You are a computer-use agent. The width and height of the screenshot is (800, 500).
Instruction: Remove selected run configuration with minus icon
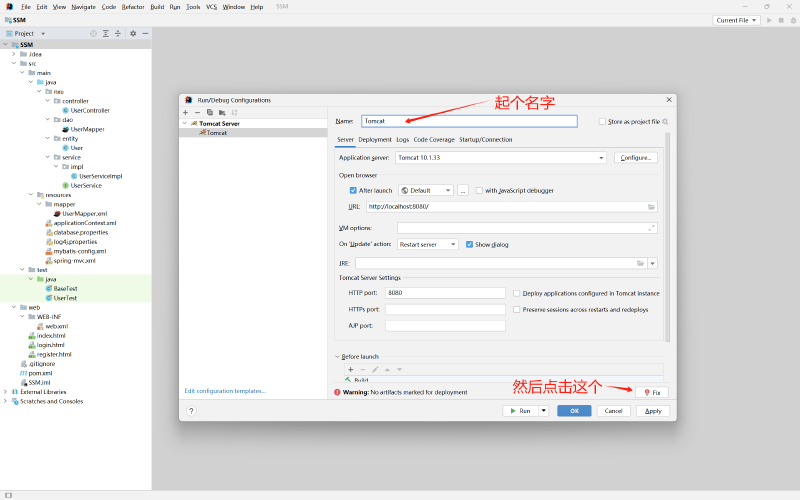(x=197, y=112)
